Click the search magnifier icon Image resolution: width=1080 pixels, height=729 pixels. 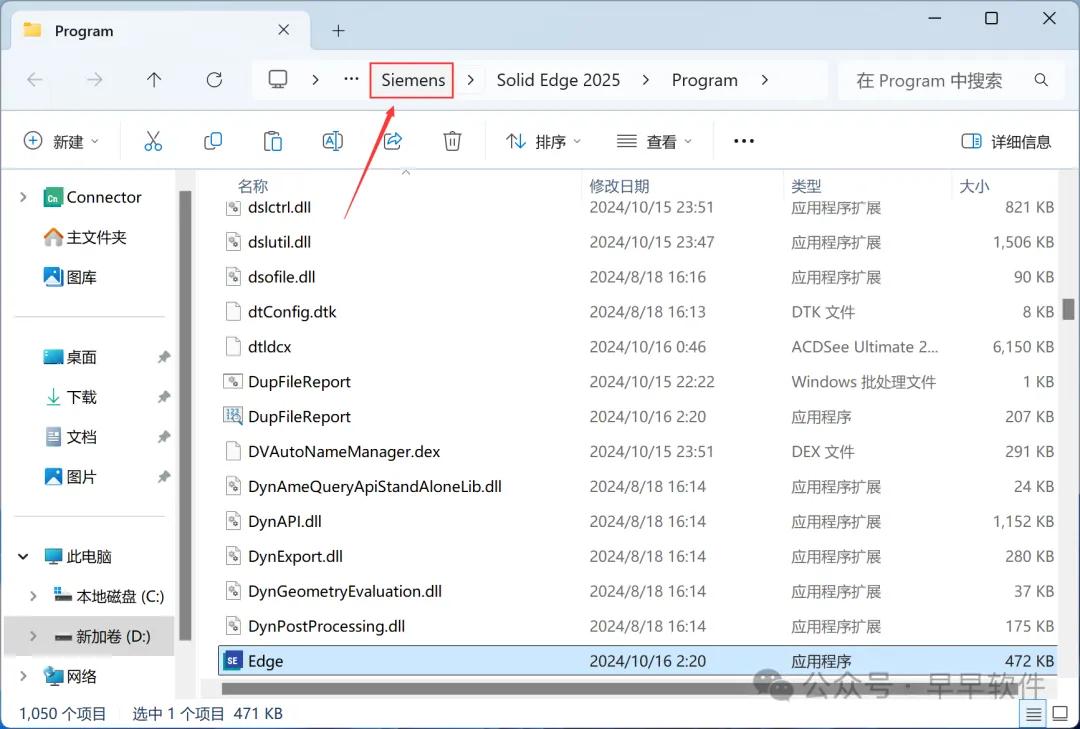click(x=1041, y=80)
